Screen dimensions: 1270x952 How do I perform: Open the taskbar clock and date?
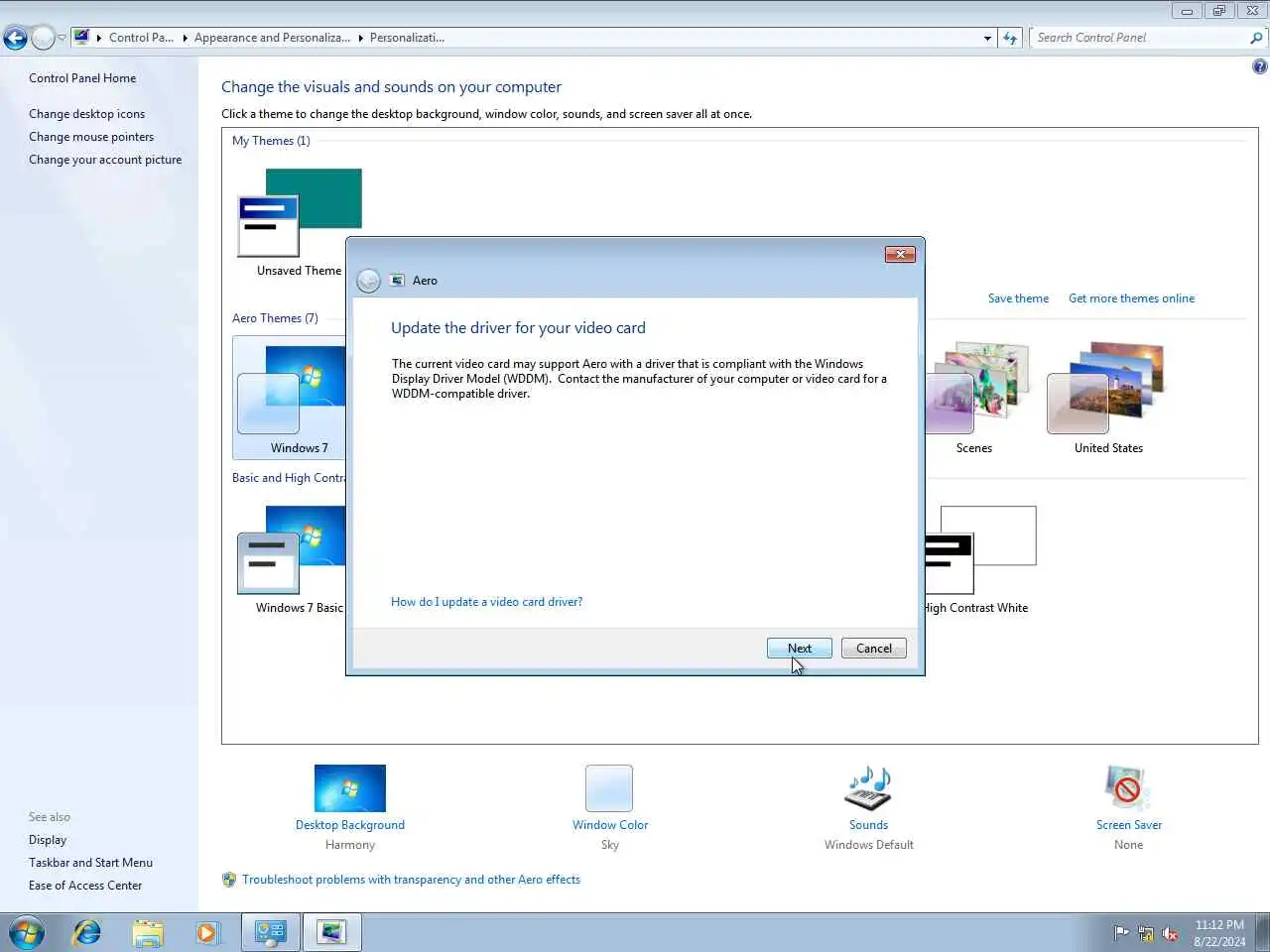point(1219,933)
